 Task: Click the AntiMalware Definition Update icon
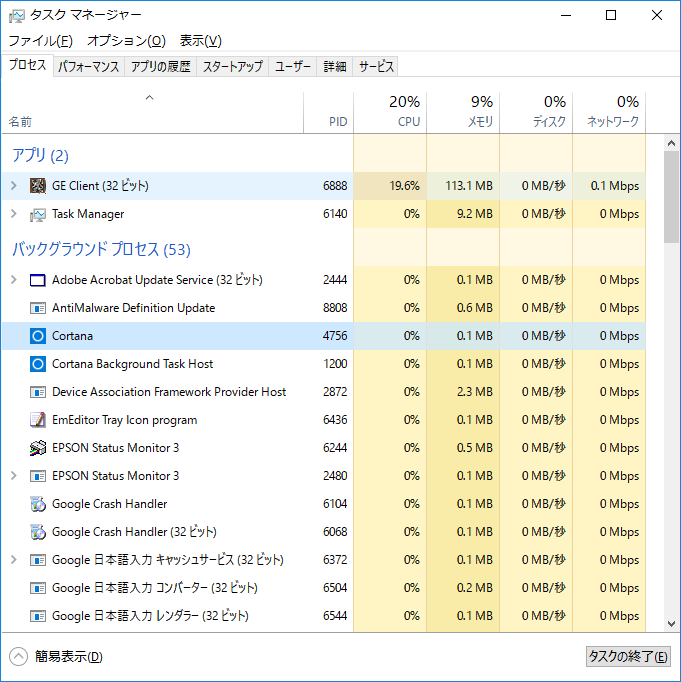click(x=38, y=308)
